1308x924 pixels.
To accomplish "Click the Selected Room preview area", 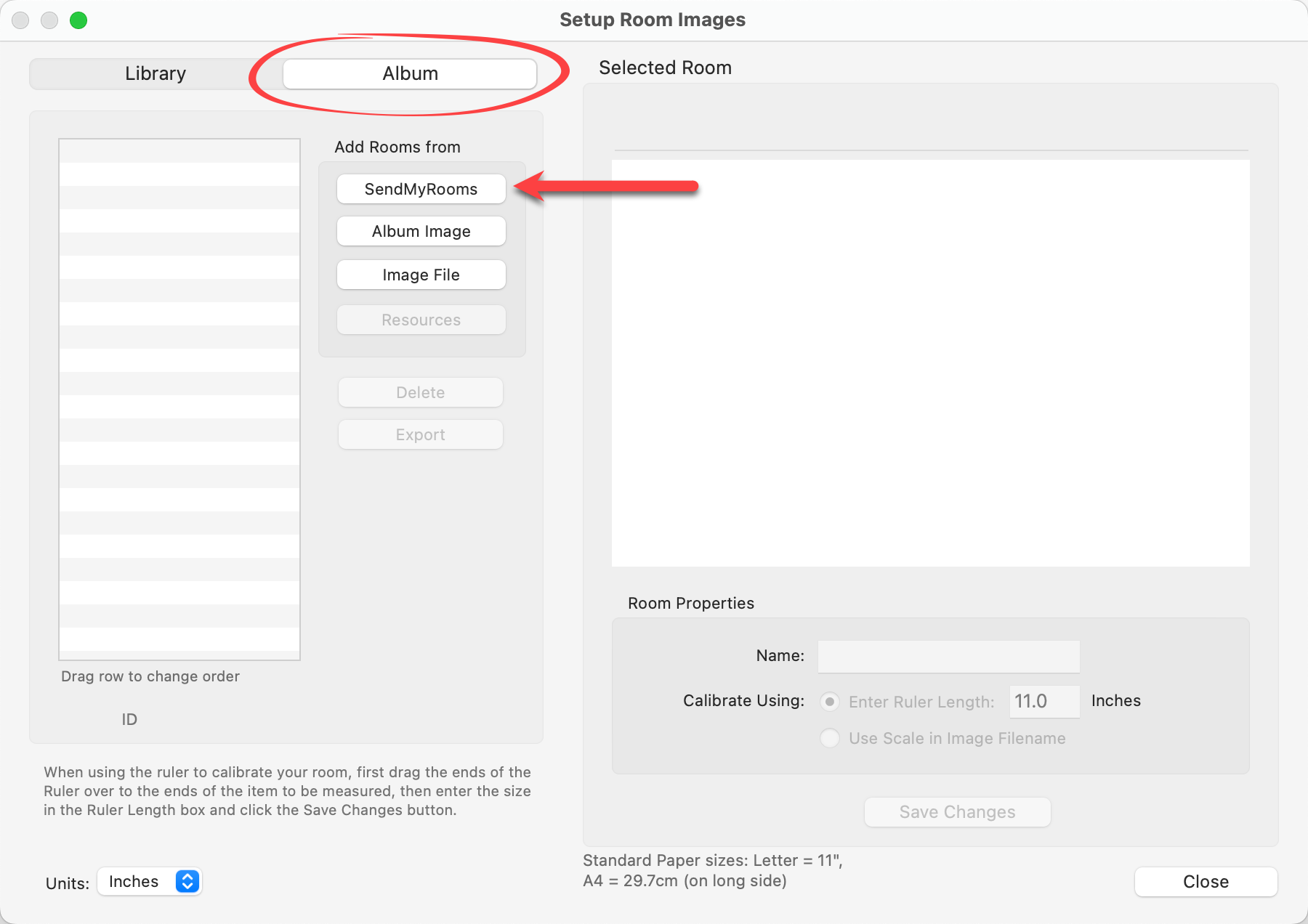I will click(930, 363).
